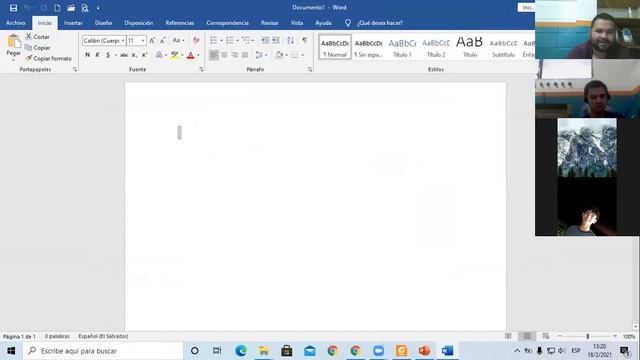640x360 pixels.
Task: Click multilevel list icon
Action: point(246,40)
